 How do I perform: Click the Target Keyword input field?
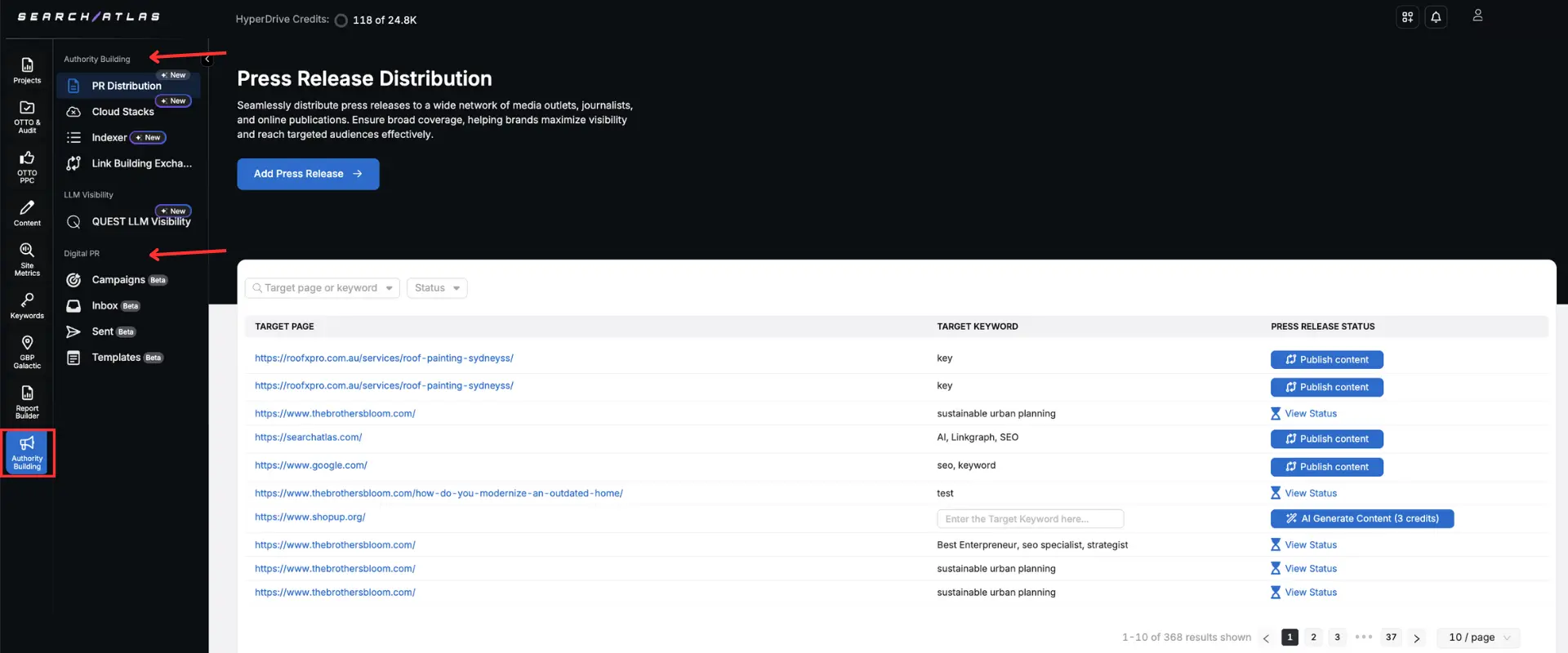(1030, 519)
